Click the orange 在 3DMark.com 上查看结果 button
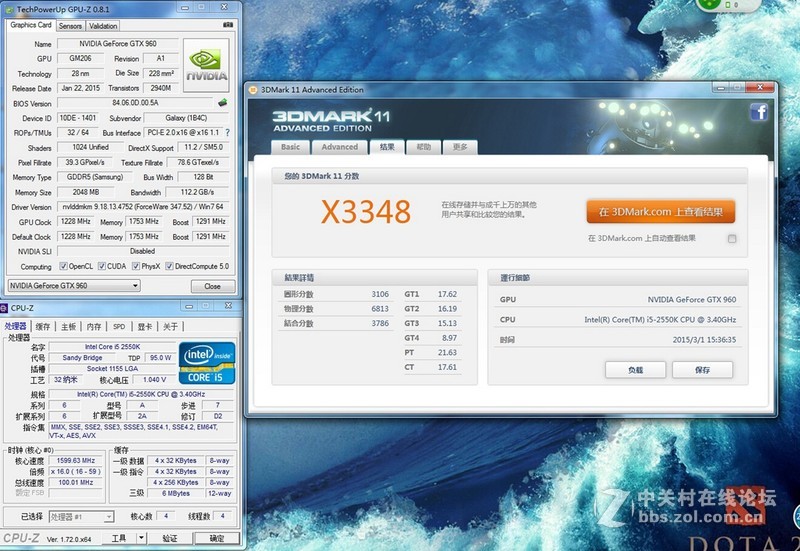Viewport: 800px width, 551px height. [x=661, y=212]
